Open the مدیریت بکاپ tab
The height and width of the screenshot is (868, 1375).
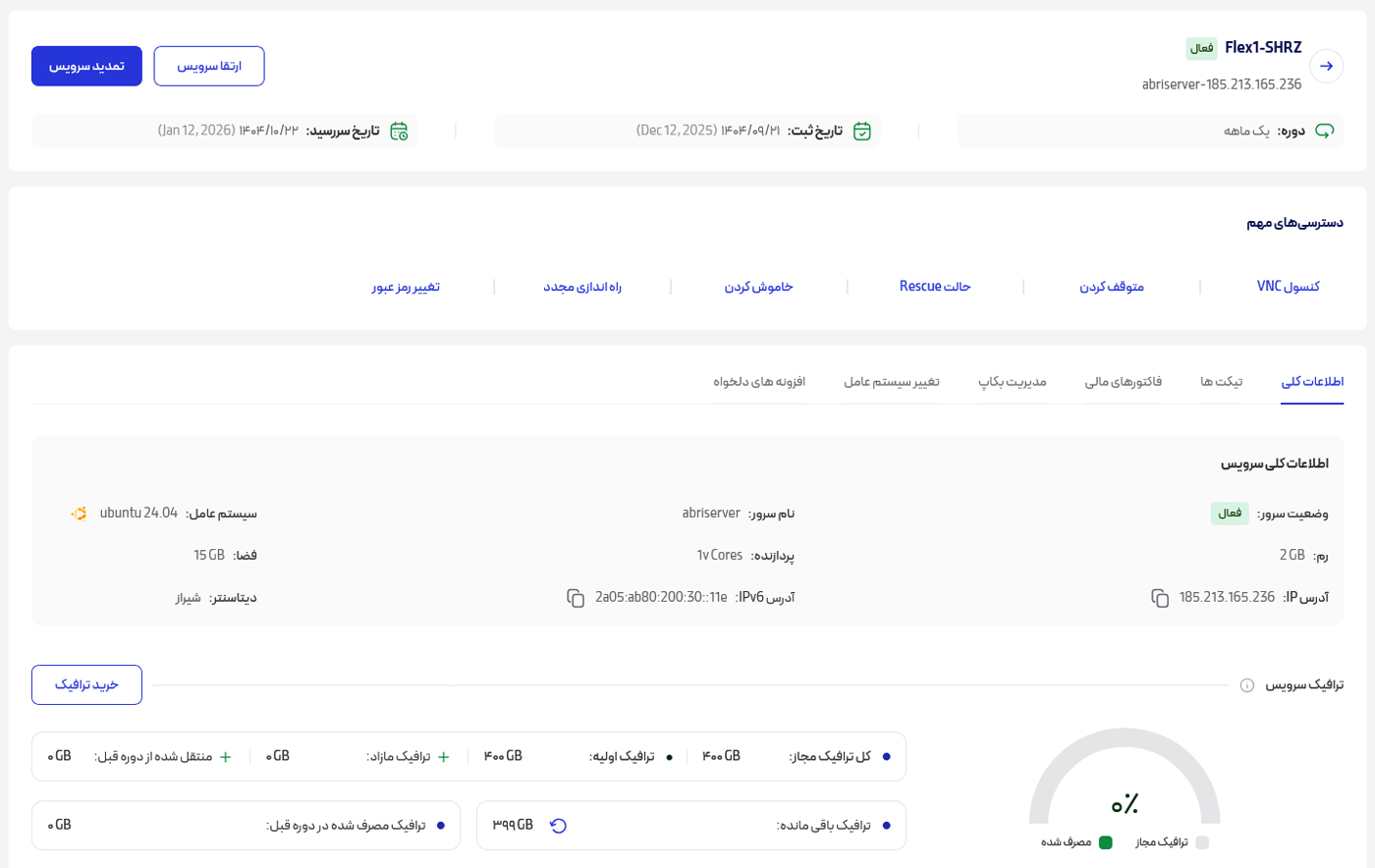tap(1013, 382)
